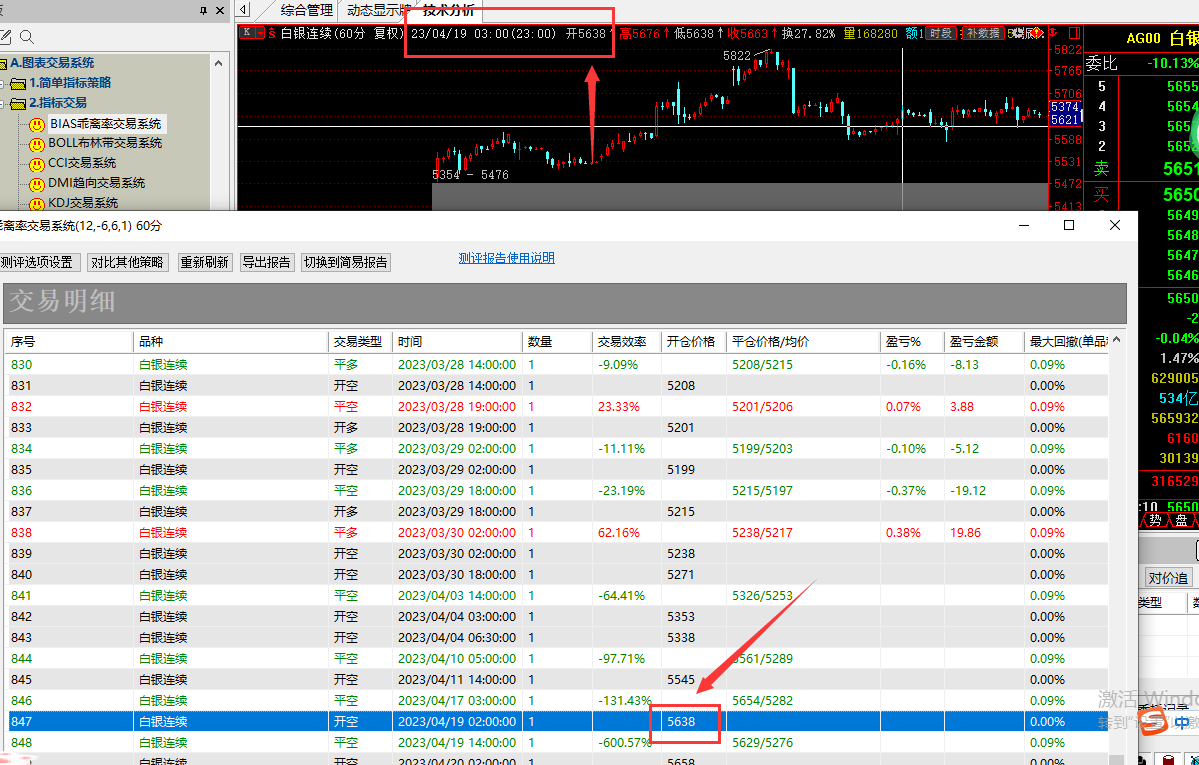
Task: Click the 导出报告 button
Action: pyautogui.click(x=267, y=262)
